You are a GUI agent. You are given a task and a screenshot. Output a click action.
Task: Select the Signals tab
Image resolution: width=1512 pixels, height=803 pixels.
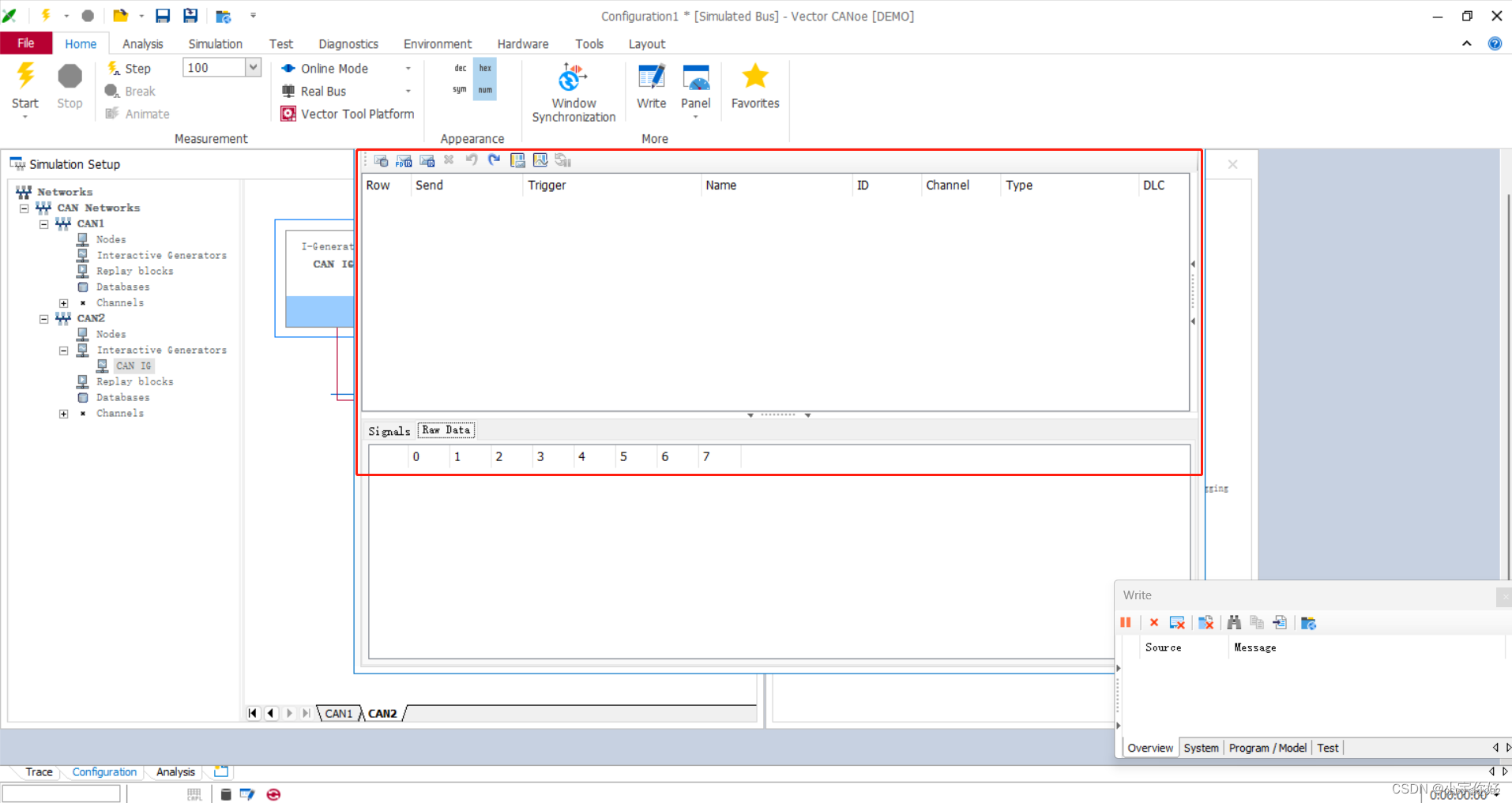(389, 431)
